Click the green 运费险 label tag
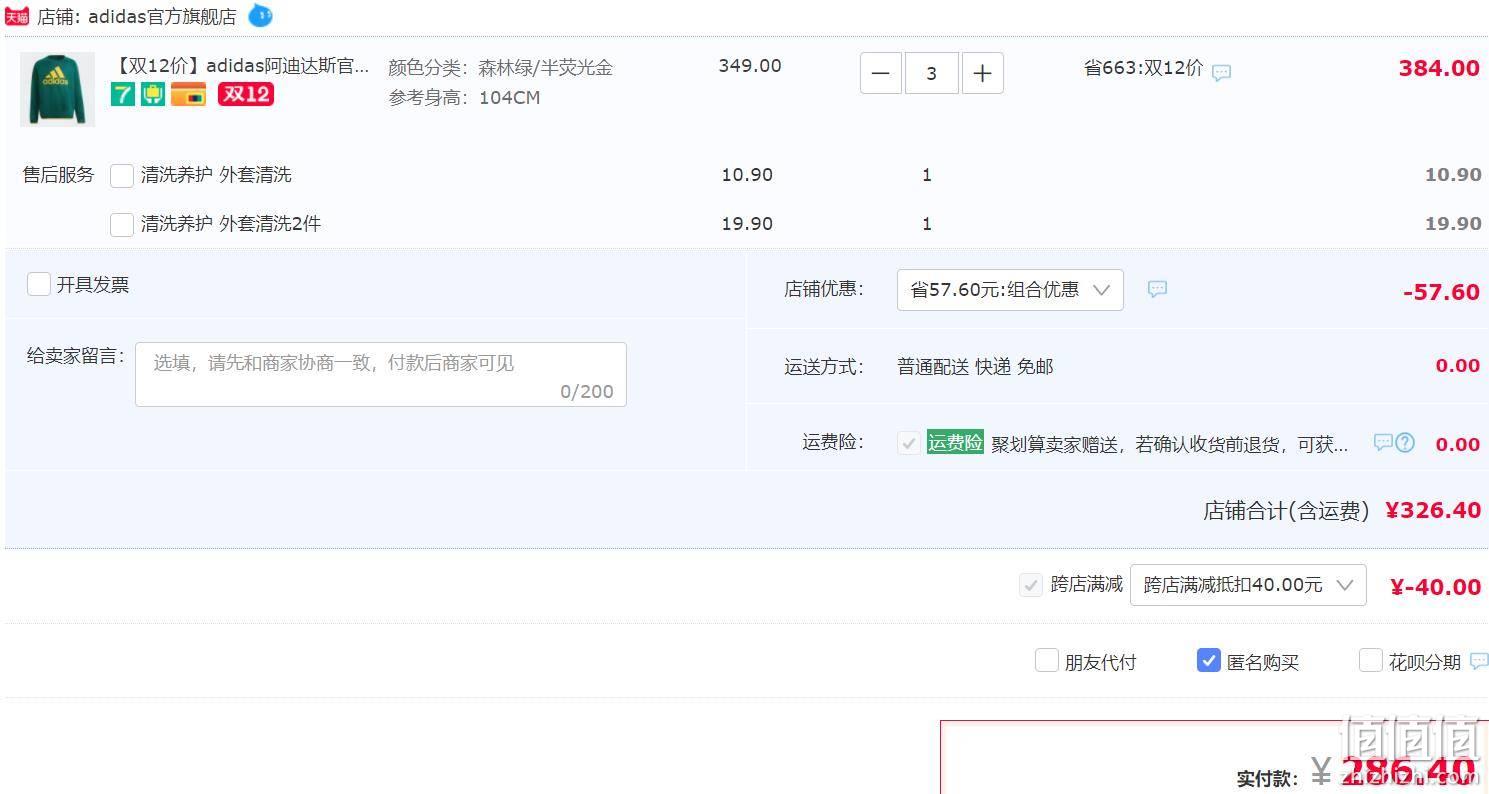1489x794 pixels. [955, 442]
